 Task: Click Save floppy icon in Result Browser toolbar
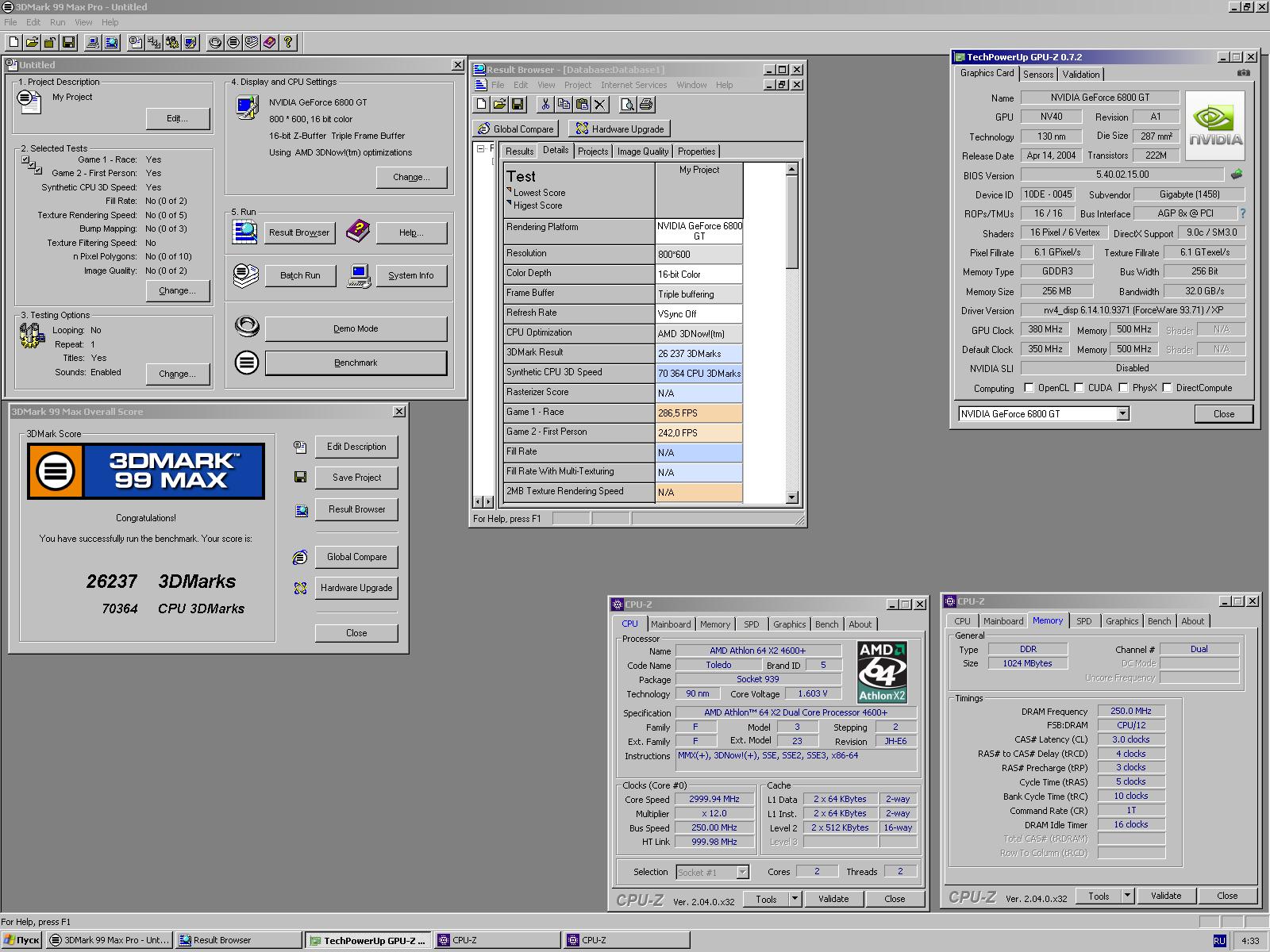[x=518, y=104]
